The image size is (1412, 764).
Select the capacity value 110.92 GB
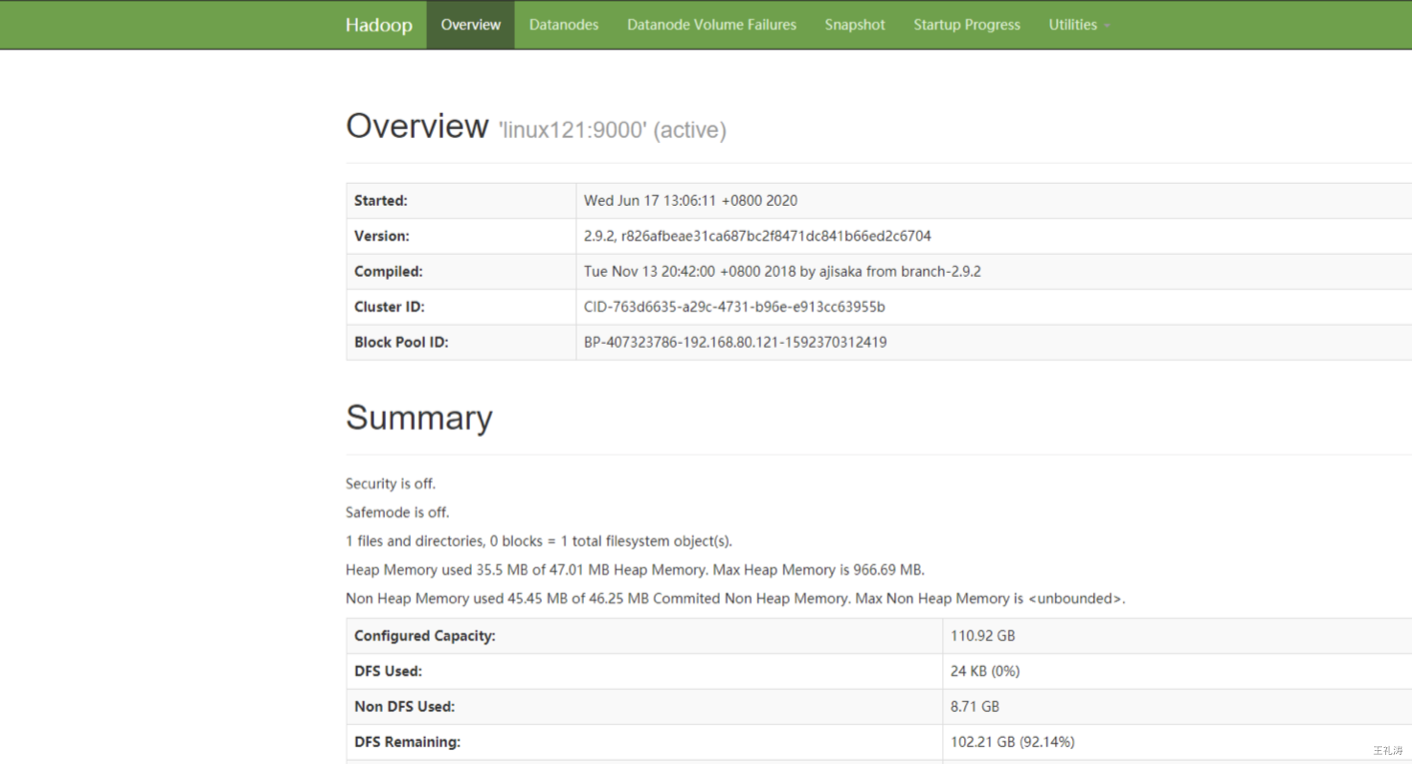pyautogui.click(x=983, y=636)
